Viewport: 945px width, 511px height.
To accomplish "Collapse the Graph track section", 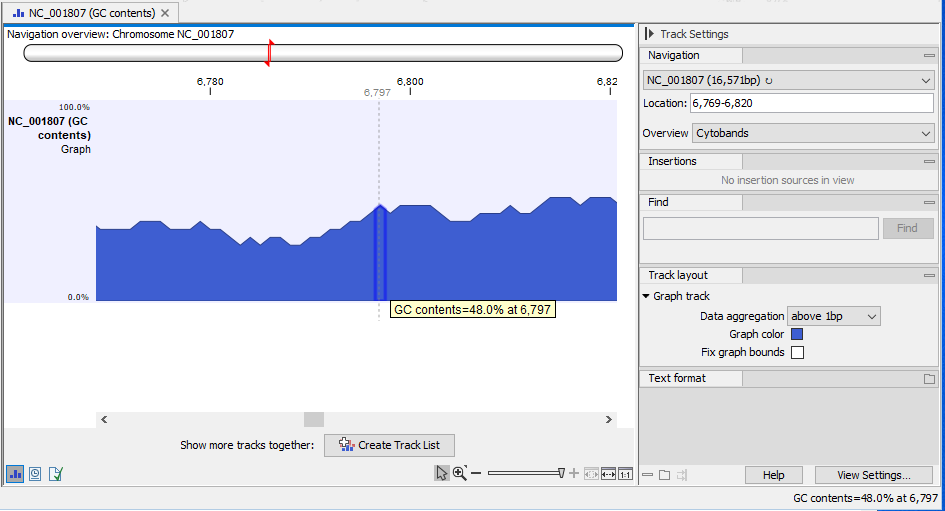I will pos(646,296).
